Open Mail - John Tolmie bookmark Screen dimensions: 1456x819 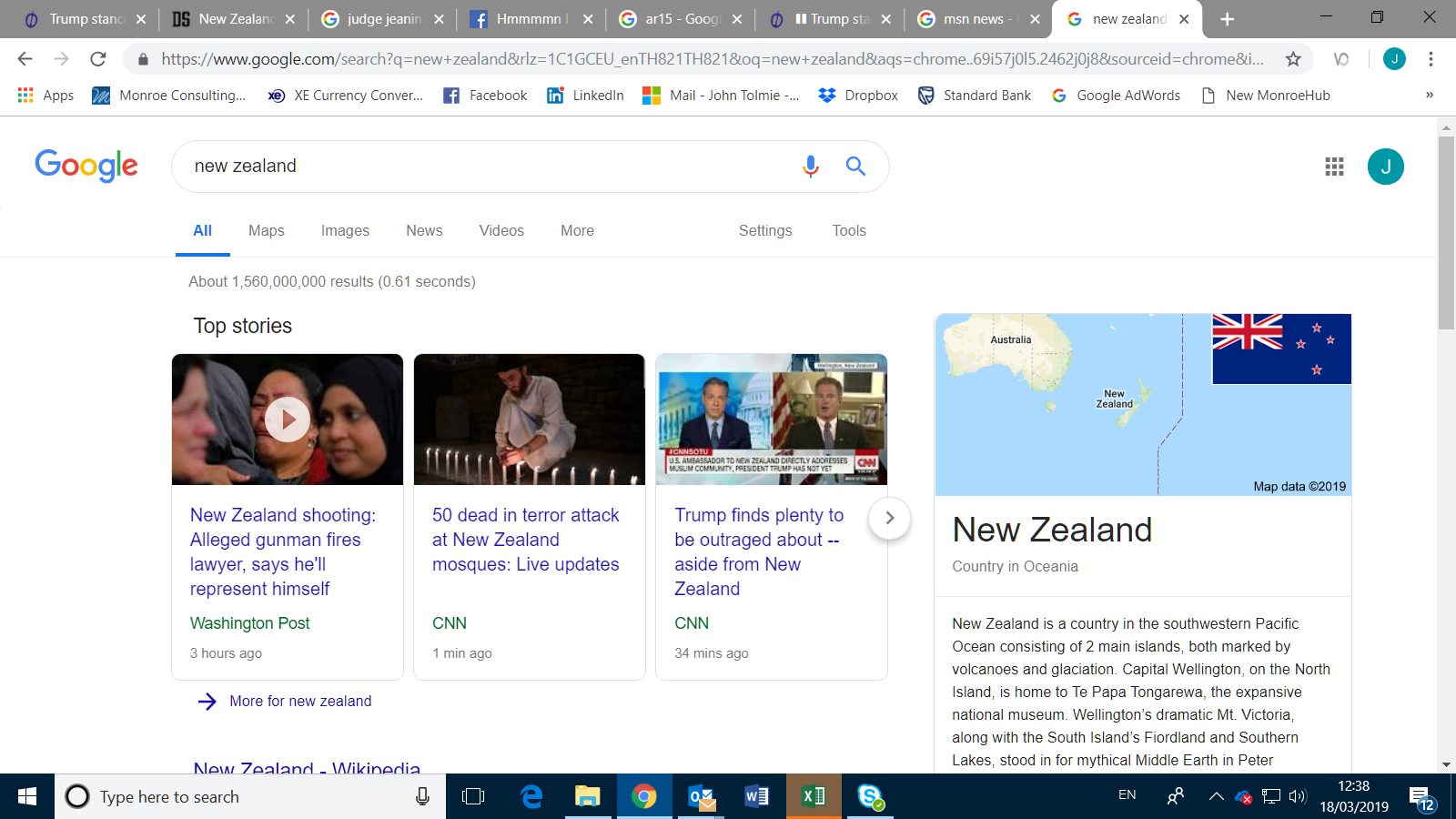(x=721, y=96)
